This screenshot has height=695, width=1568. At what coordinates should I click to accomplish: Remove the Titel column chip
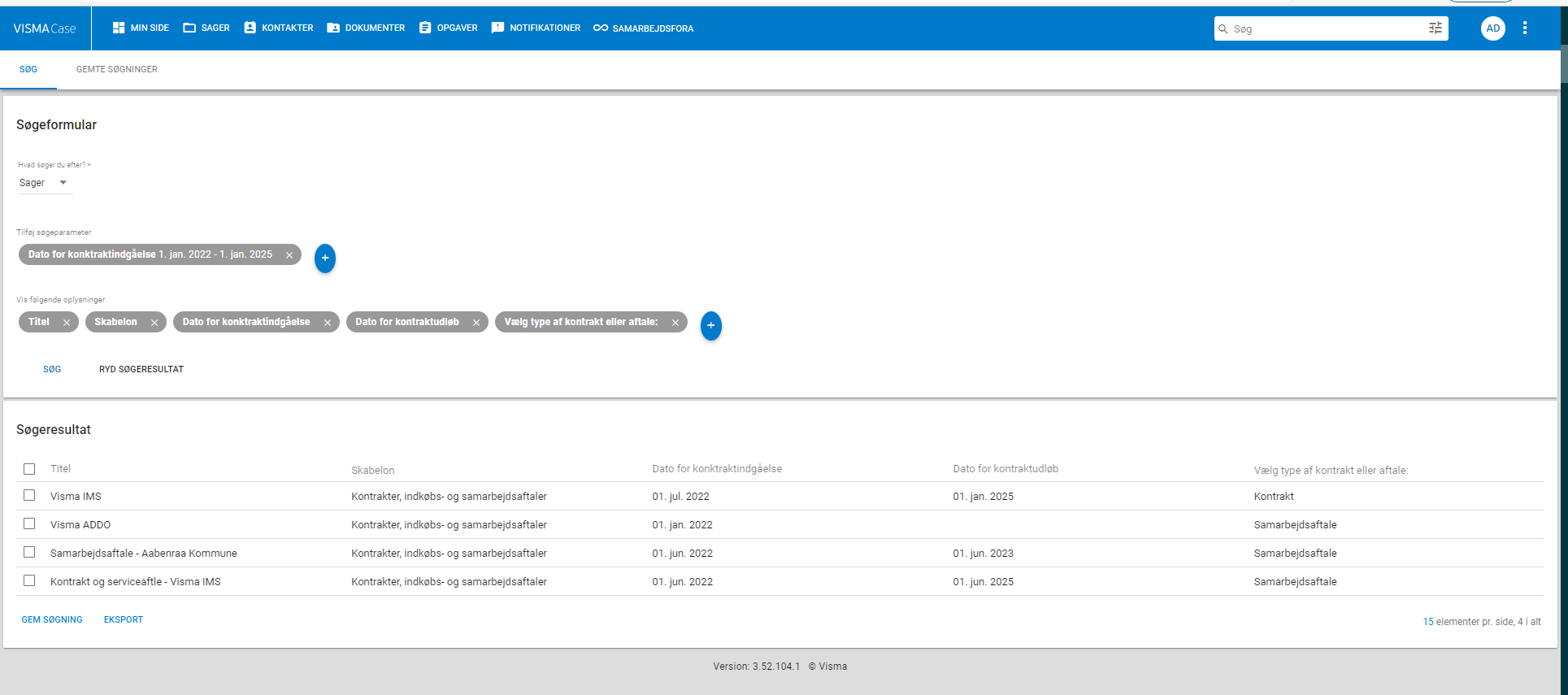click(67, 323)
